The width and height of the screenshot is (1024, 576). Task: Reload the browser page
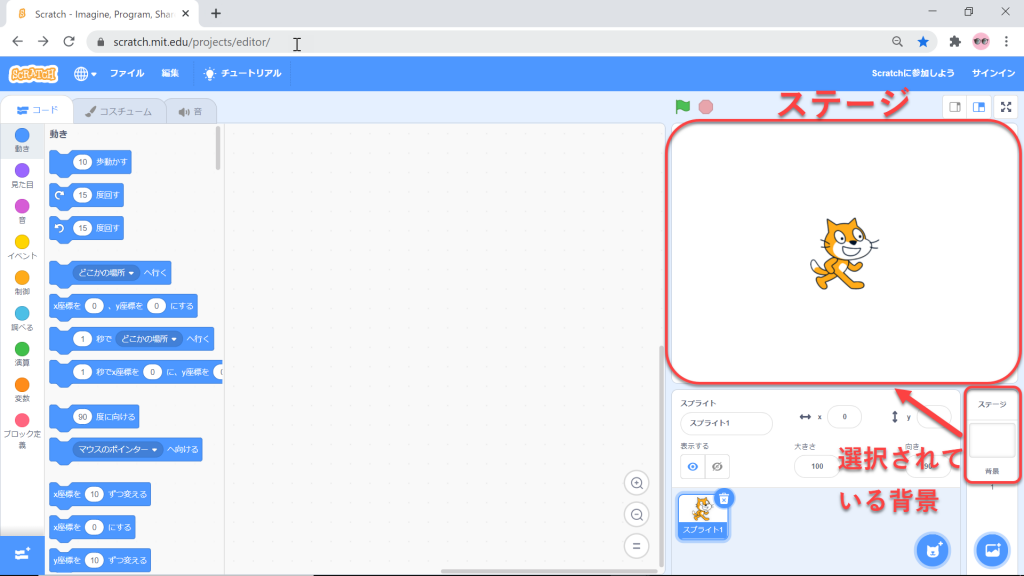coord(69,42)
